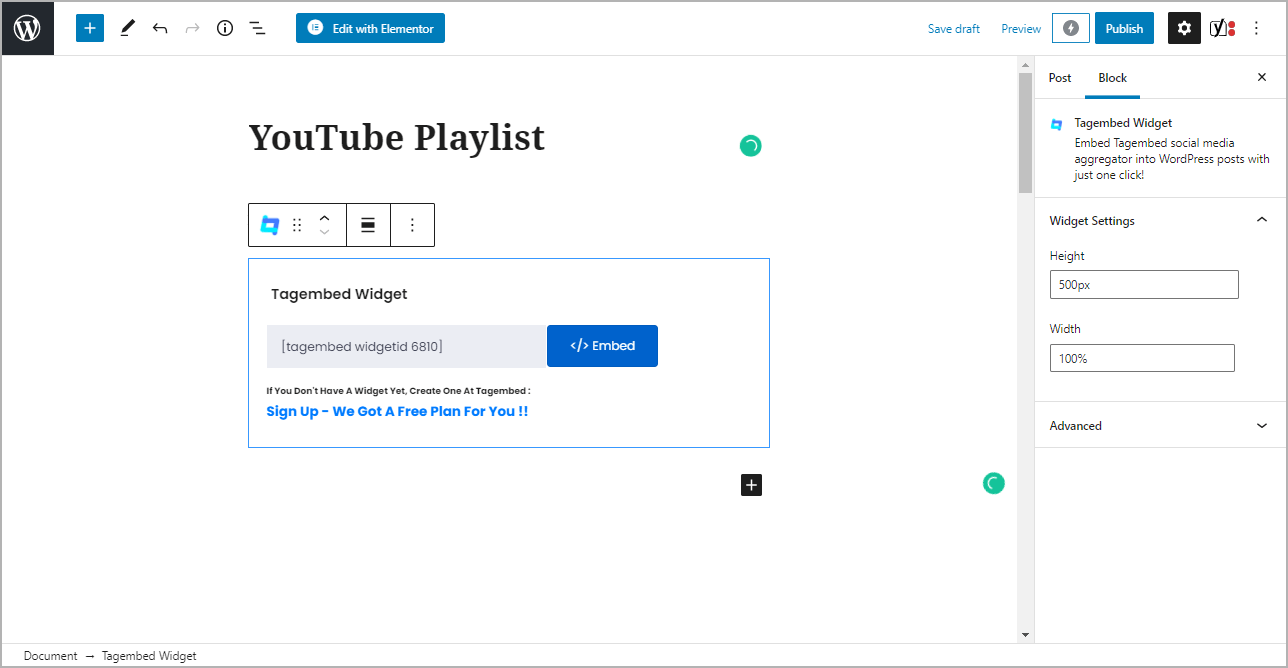Screen dimensions: 1288x668
Task: Click Save draft link
Action: [953, 29]
